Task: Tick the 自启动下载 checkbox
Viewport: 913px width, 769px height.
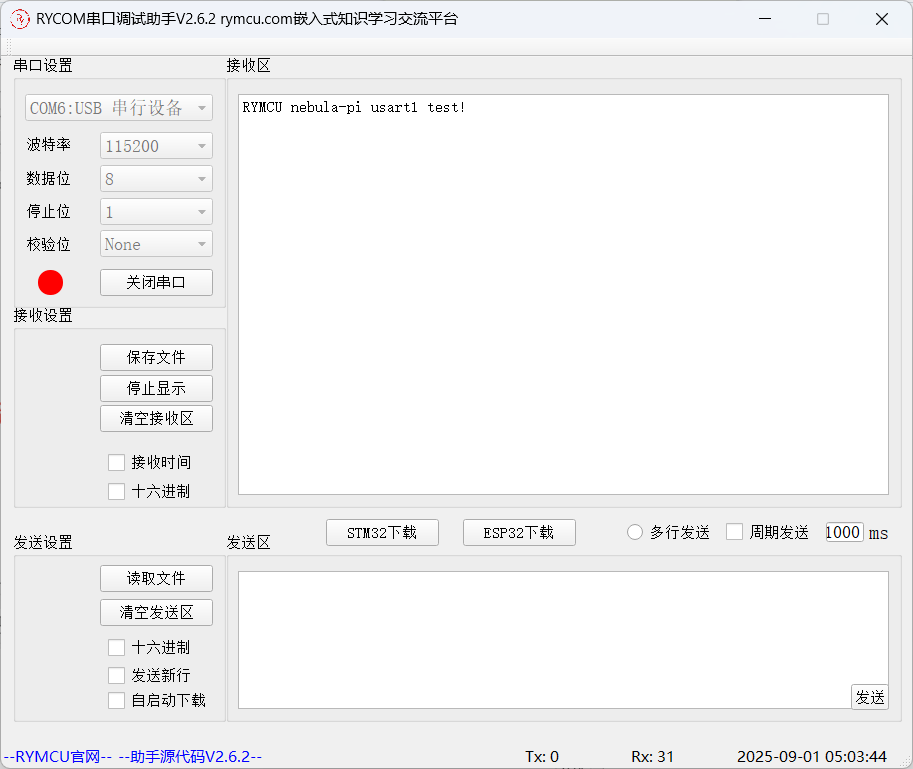Action: coord(117,700)
